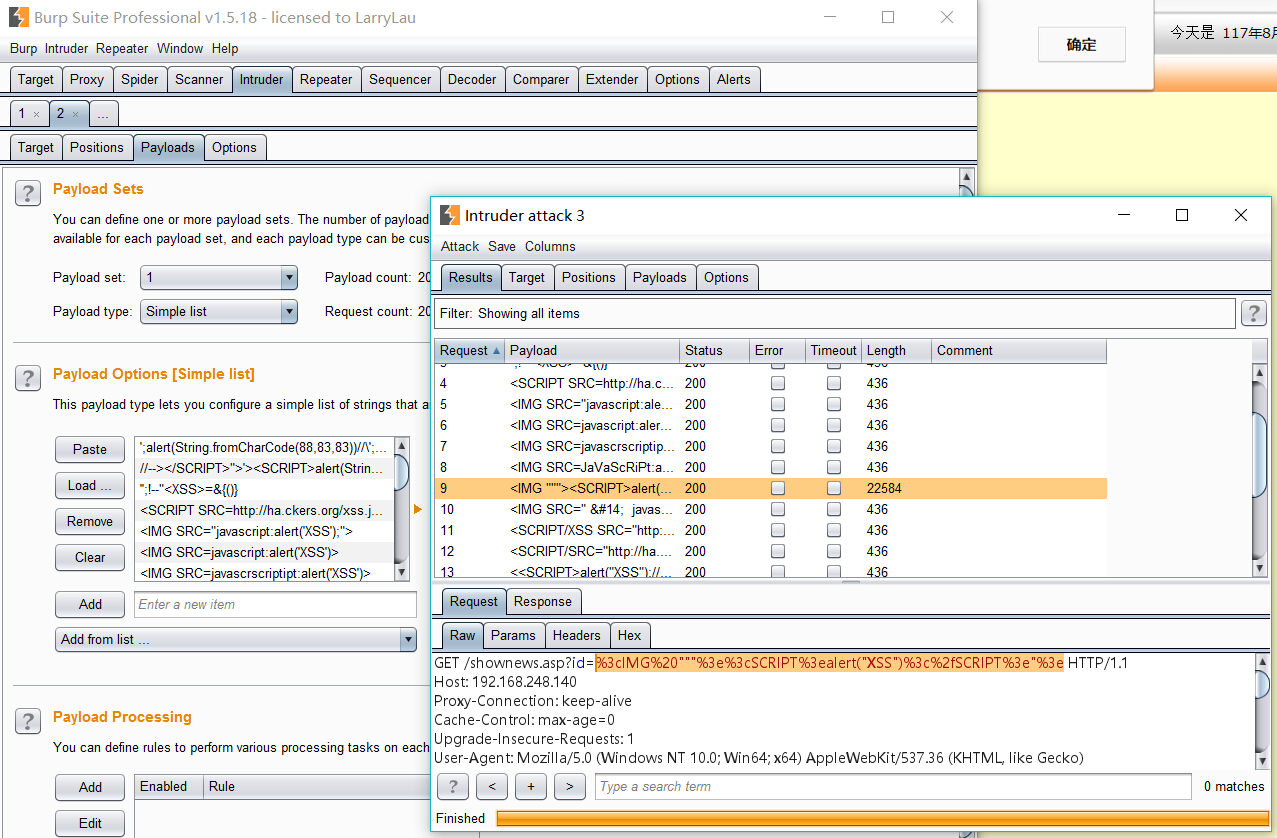Screen dimensions: 1277x838
Task: Click the raw request pane vertical scrollbar
Action: pyautogui.click(x=1260, y=711)
